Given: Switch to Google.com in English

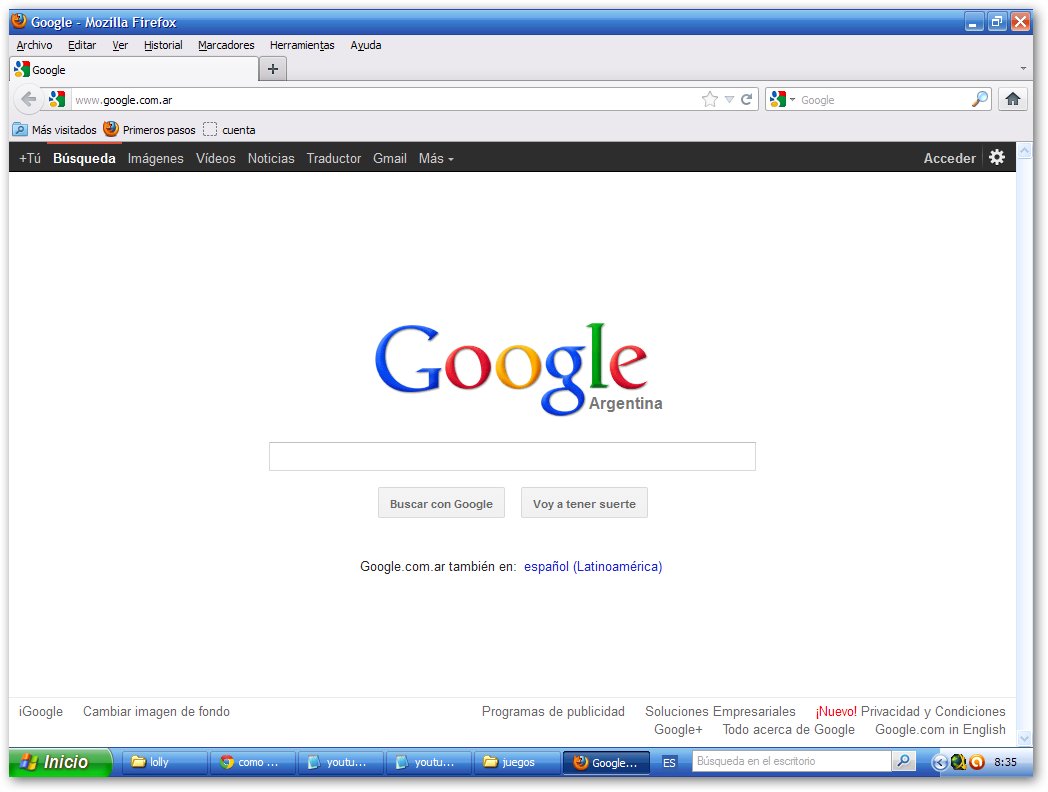Looking at the screenshot, I should coord(940,729).
